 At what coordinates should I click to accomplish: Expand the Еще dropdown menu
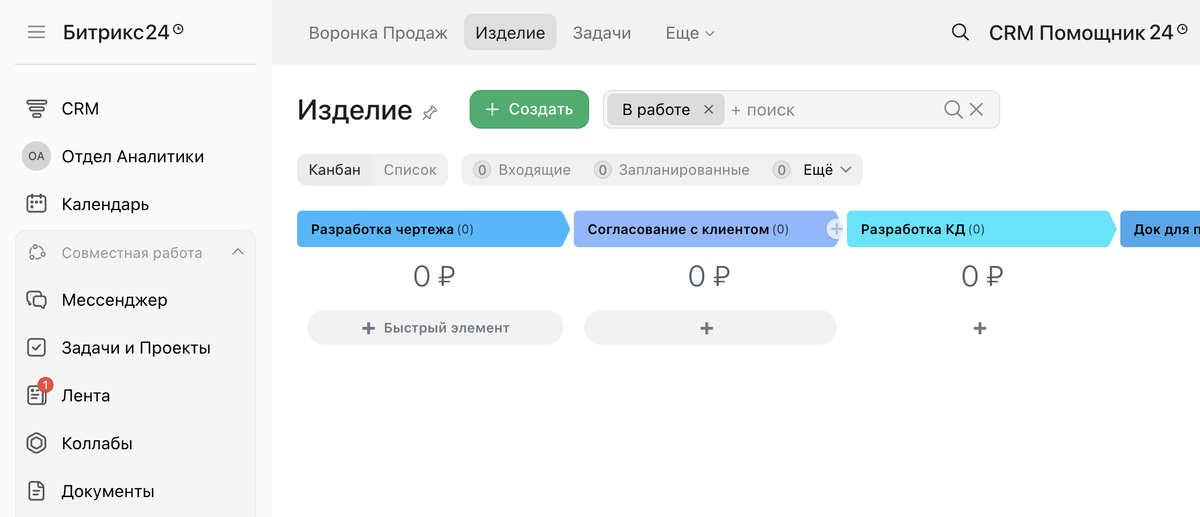point(690,33)
